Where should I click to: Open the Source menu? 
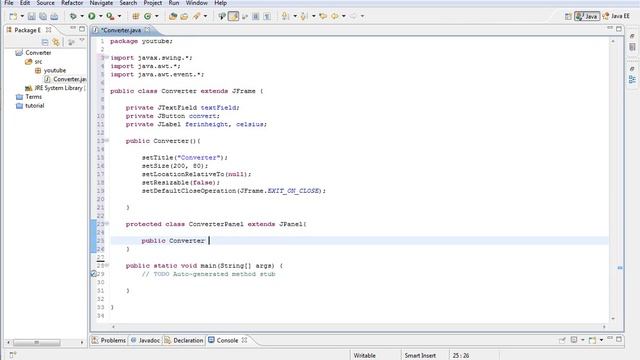coord(45,3)
